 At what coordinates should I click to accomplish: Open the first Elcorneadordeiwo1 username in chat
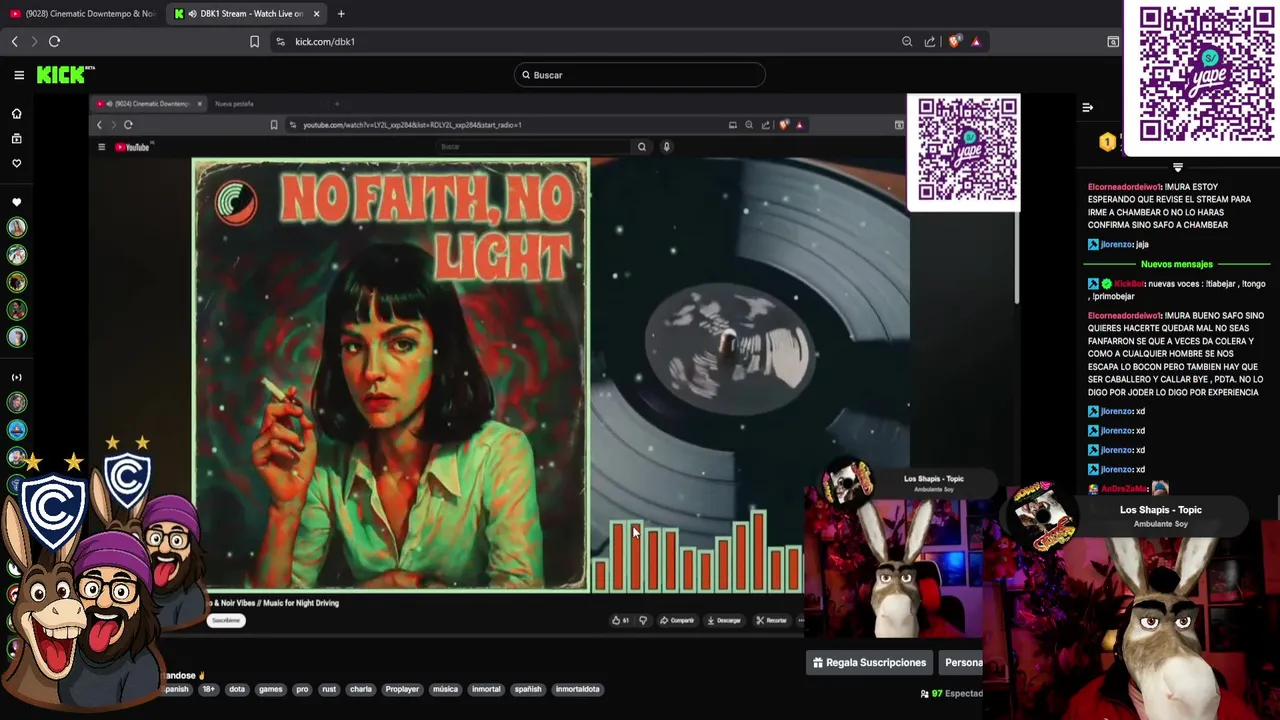pos(1125,187)
